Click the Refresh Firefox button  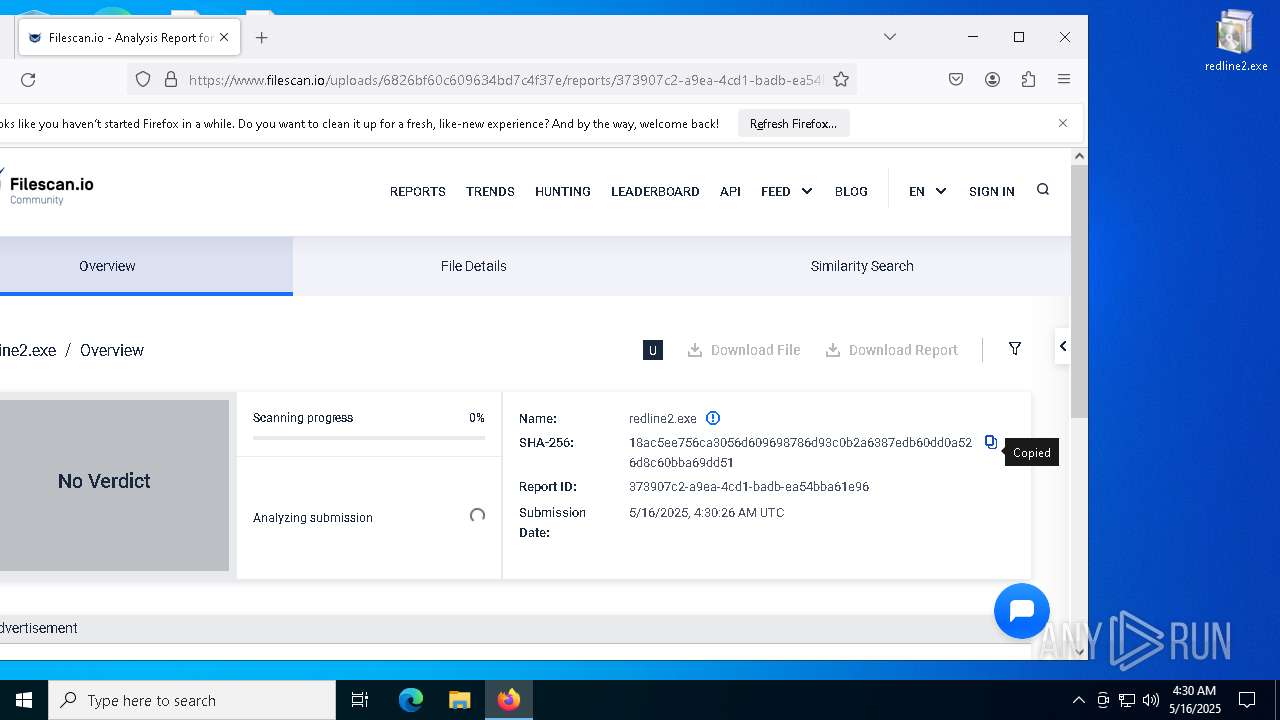[793, 124]
